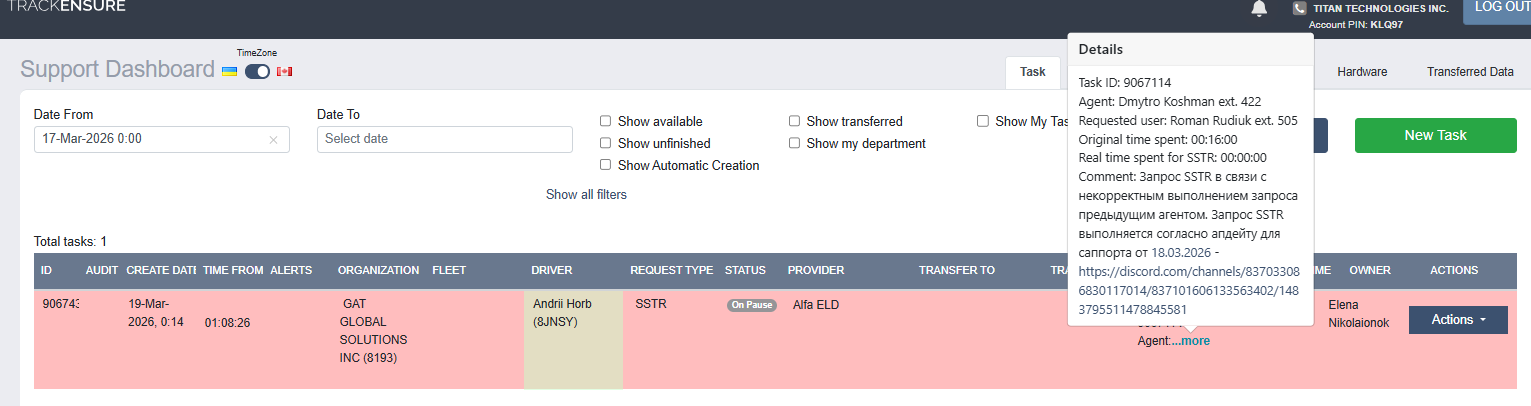
Task: Click the Ukraine flag icon
Action: [229, 72]
